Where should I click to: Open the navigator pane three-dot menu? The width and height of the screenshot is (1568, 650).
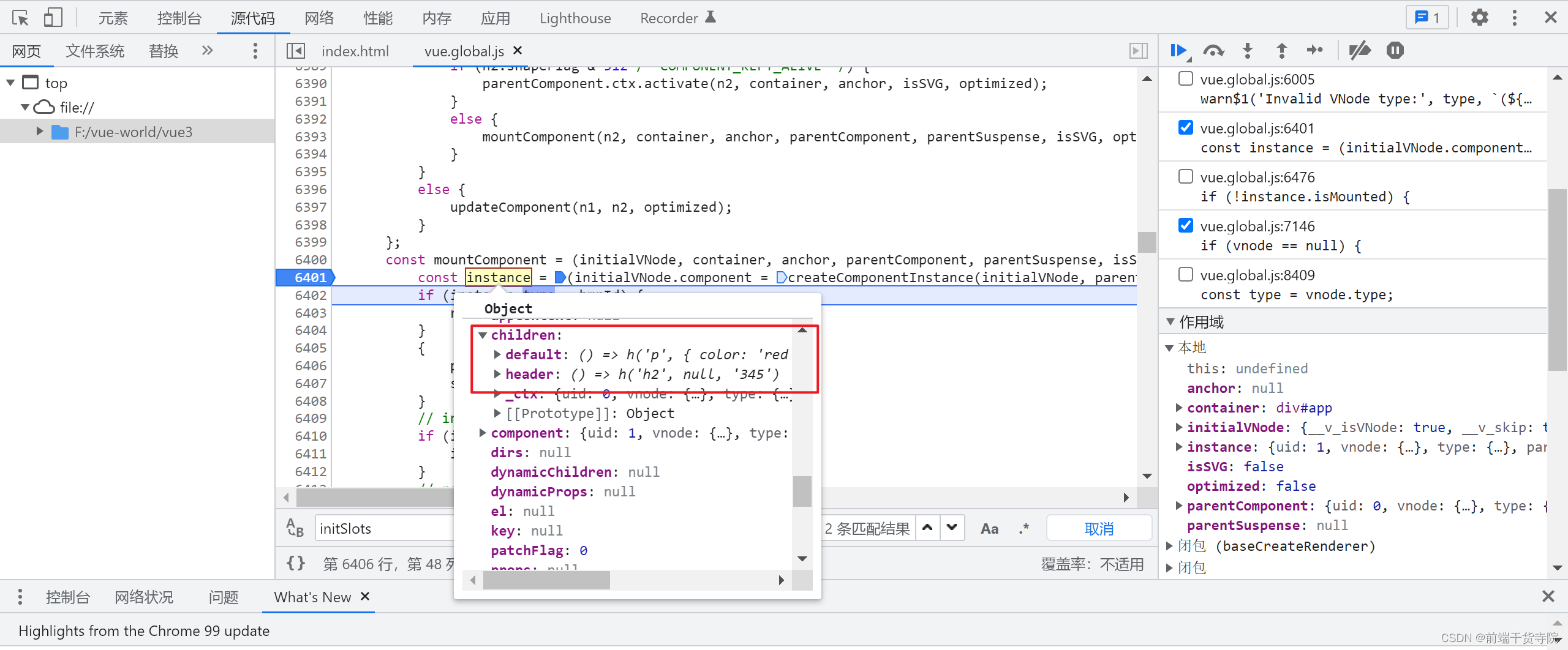[x=255, y=51]
